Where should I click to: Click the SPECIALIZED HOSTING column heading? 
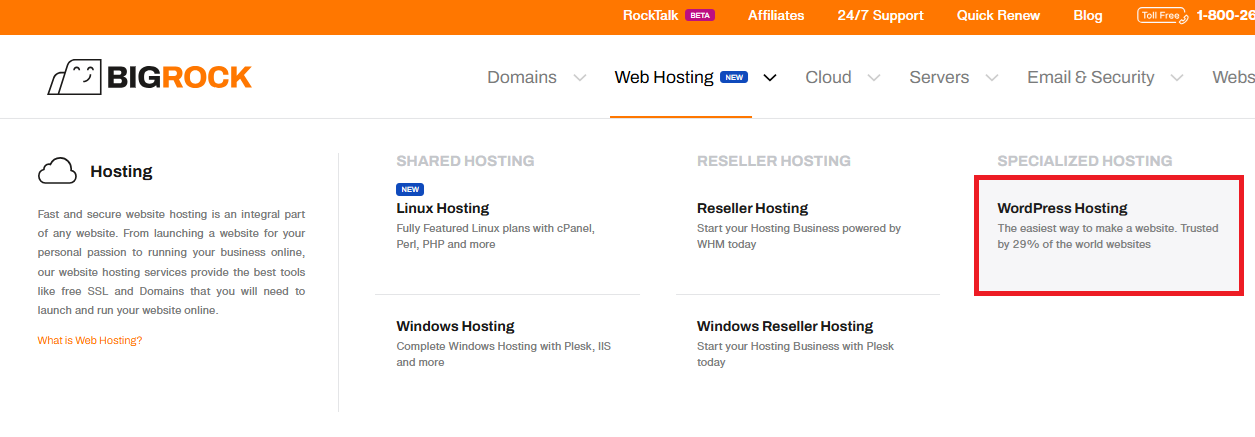(1085, 160)
